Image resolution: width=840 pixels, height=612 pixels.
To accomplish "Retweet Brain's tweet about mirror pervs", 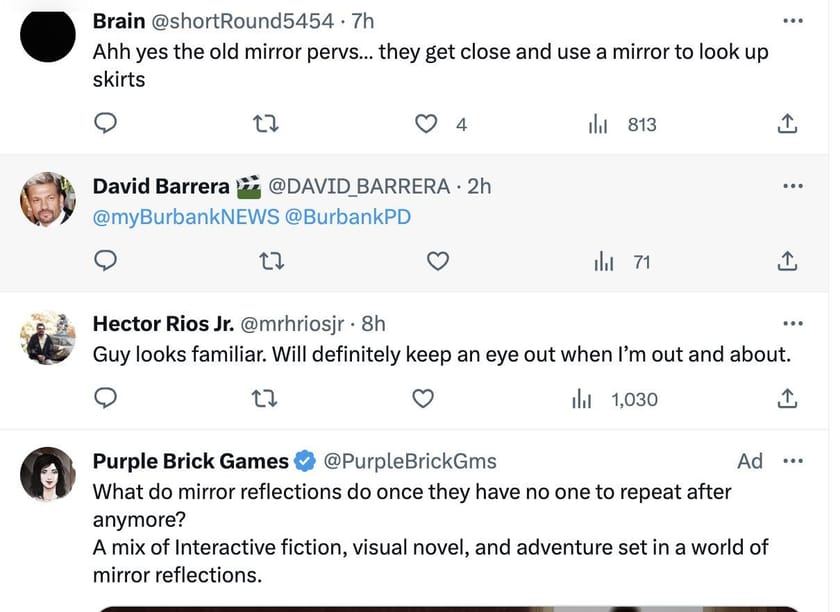I will pyautogui.click(x=265, y=124).
